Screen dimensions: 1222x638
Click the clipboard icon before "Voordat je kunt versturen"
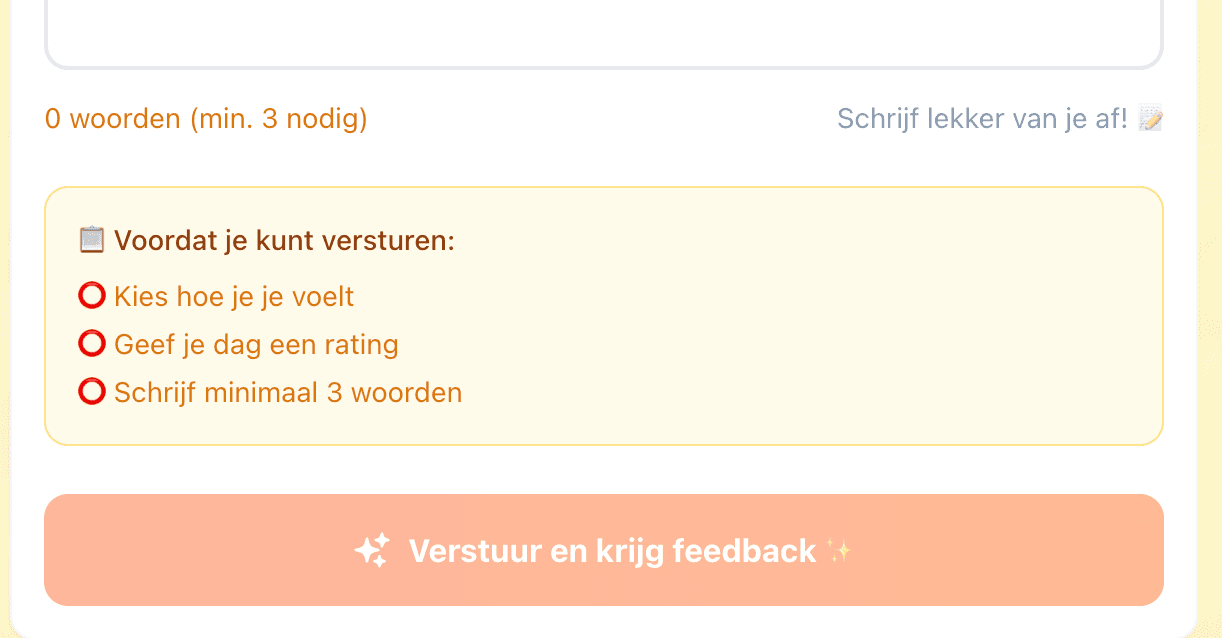coord(92,239)
